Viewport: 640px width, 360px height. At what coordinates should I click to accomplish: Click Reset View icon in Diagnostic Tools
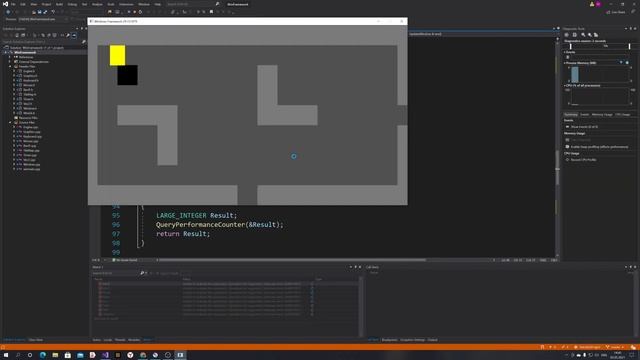[x=596, y=35]
